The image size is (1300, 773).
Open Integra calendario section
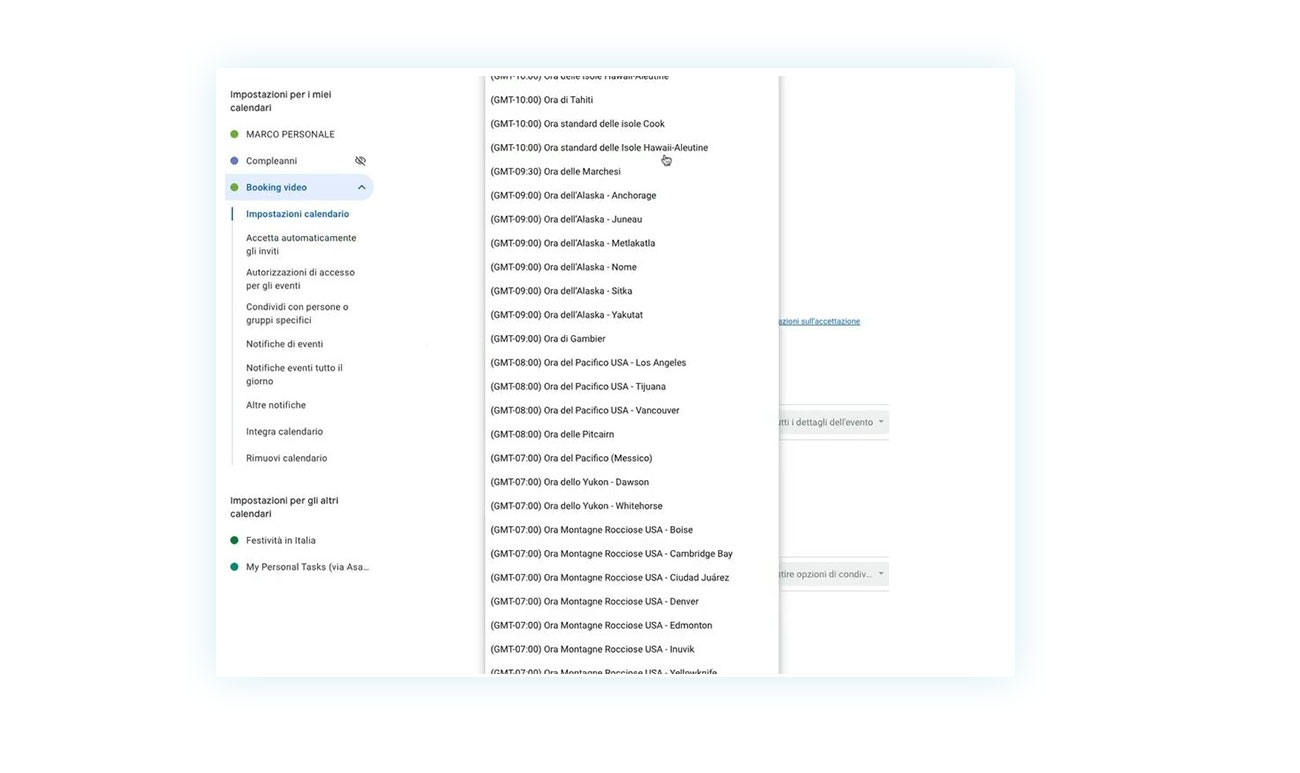(284, 432)
